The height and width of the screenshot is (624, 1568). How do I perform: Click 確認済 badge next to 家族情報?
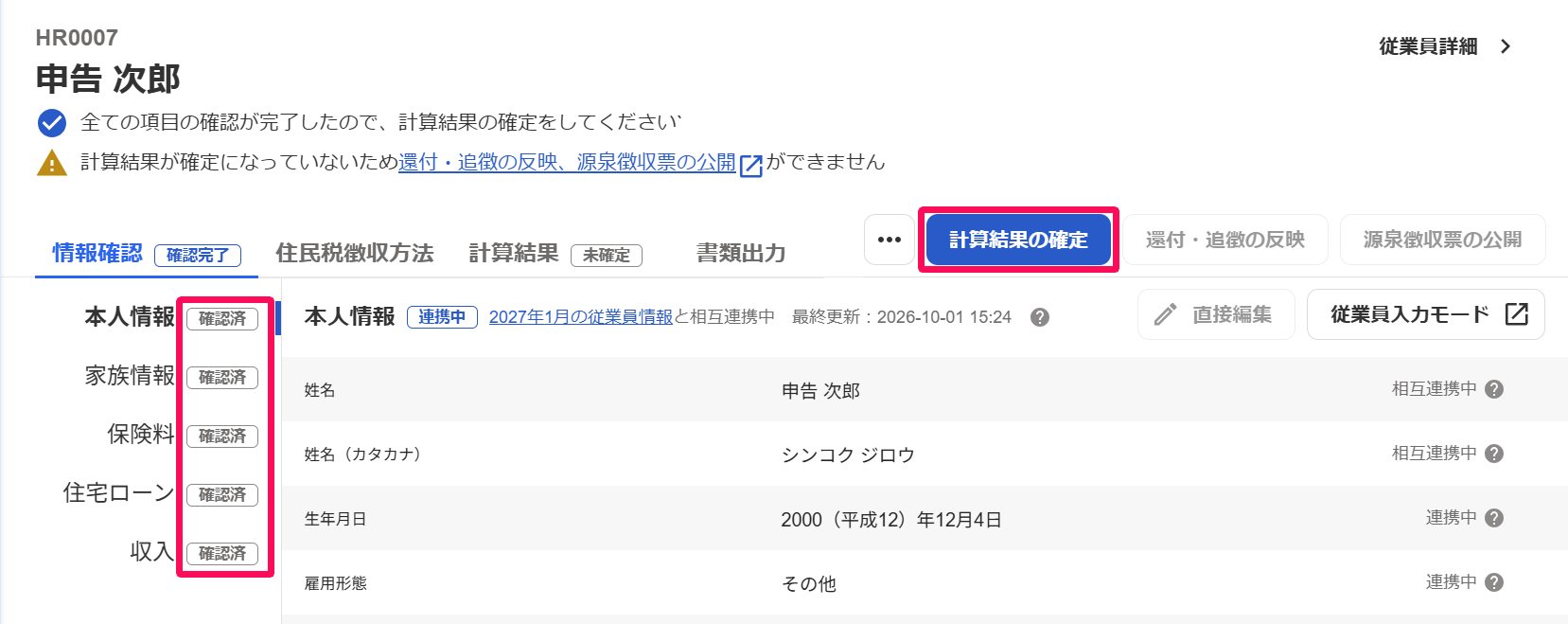click(222, 378)
